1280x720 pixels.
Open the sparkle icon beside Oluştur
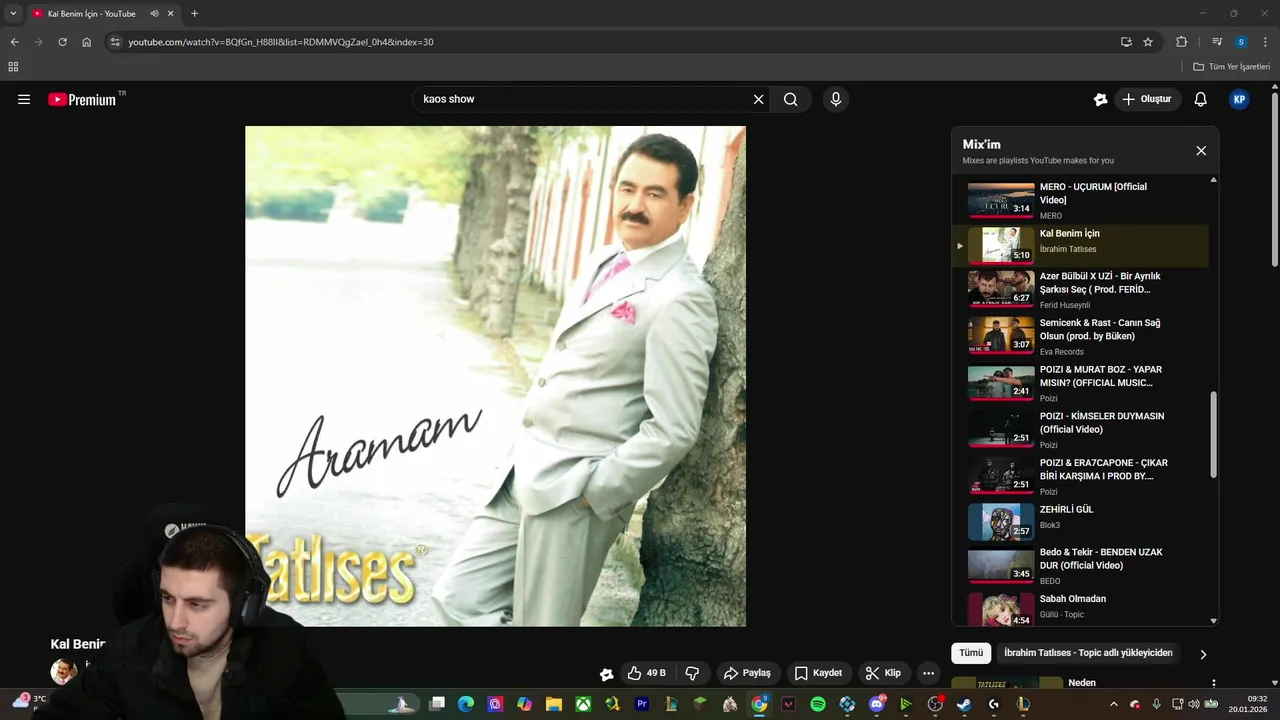(x=1101, y=99)
